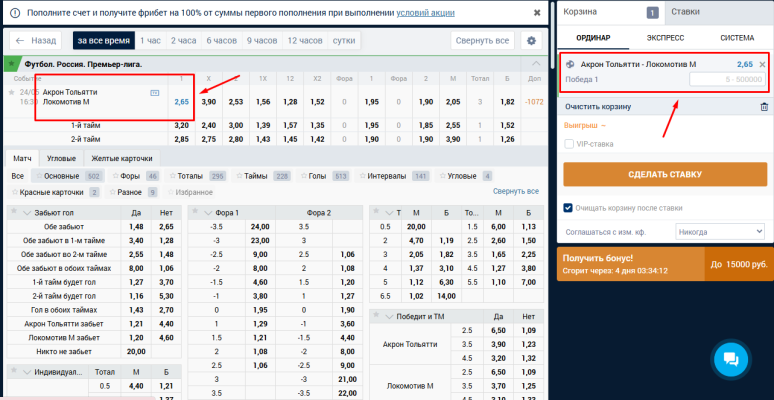Screen dimensions: 774x400
Task: Click the 'Получить бонус!' banner
Action: click(x=665, y=264)
